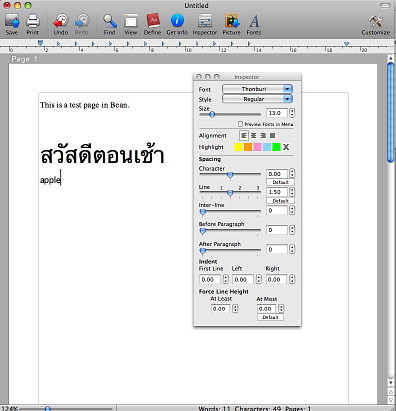The width and height of the screenshot is (396, 411).
Task: Click the After Paragraph stepper
Action: pos(292,249)
